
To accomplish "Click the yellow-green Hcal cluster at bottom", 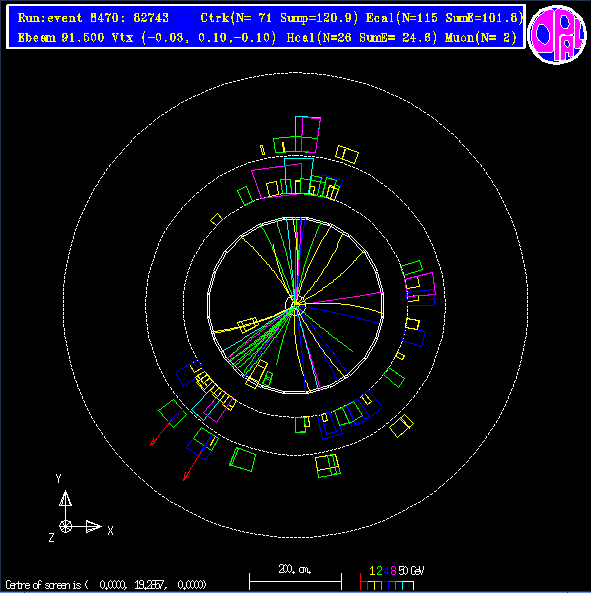I will 327,466.
